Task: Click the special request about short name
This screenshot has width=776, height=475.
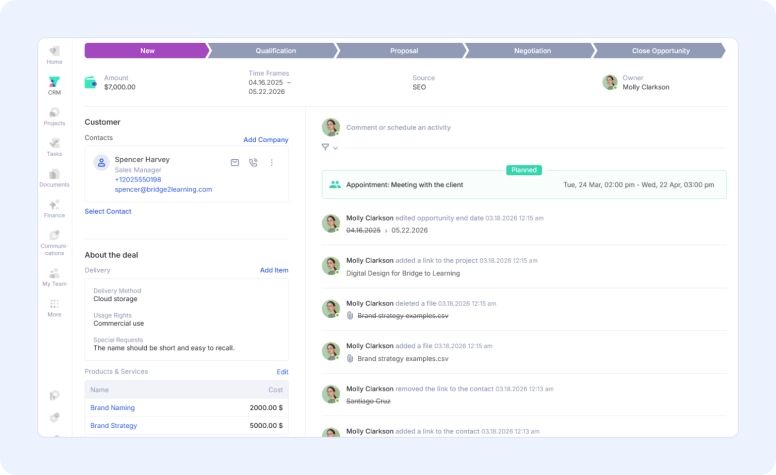Action: (x=164, y=348)
